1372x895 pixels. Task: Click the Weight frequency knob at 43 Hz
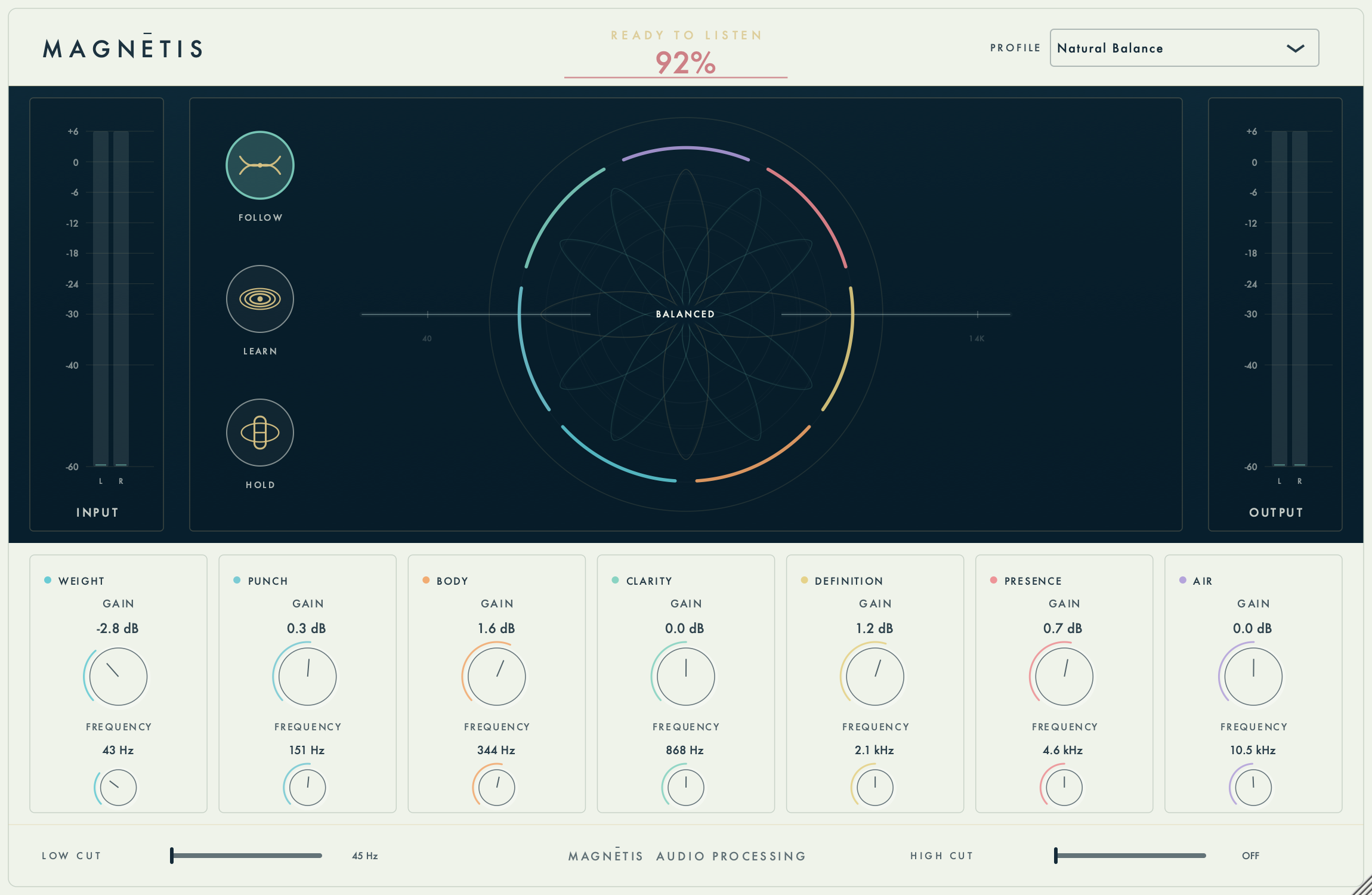click(x=118, y=788)
